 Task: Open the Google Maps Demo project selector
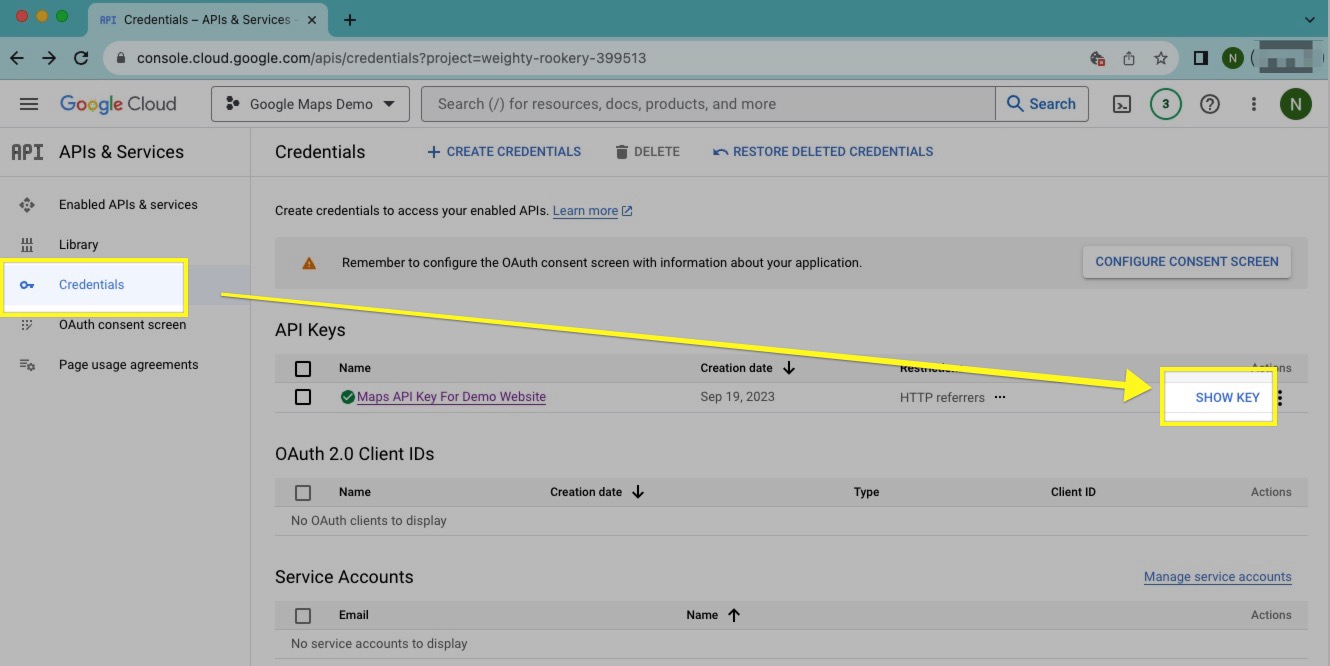[x=310, y=104]
